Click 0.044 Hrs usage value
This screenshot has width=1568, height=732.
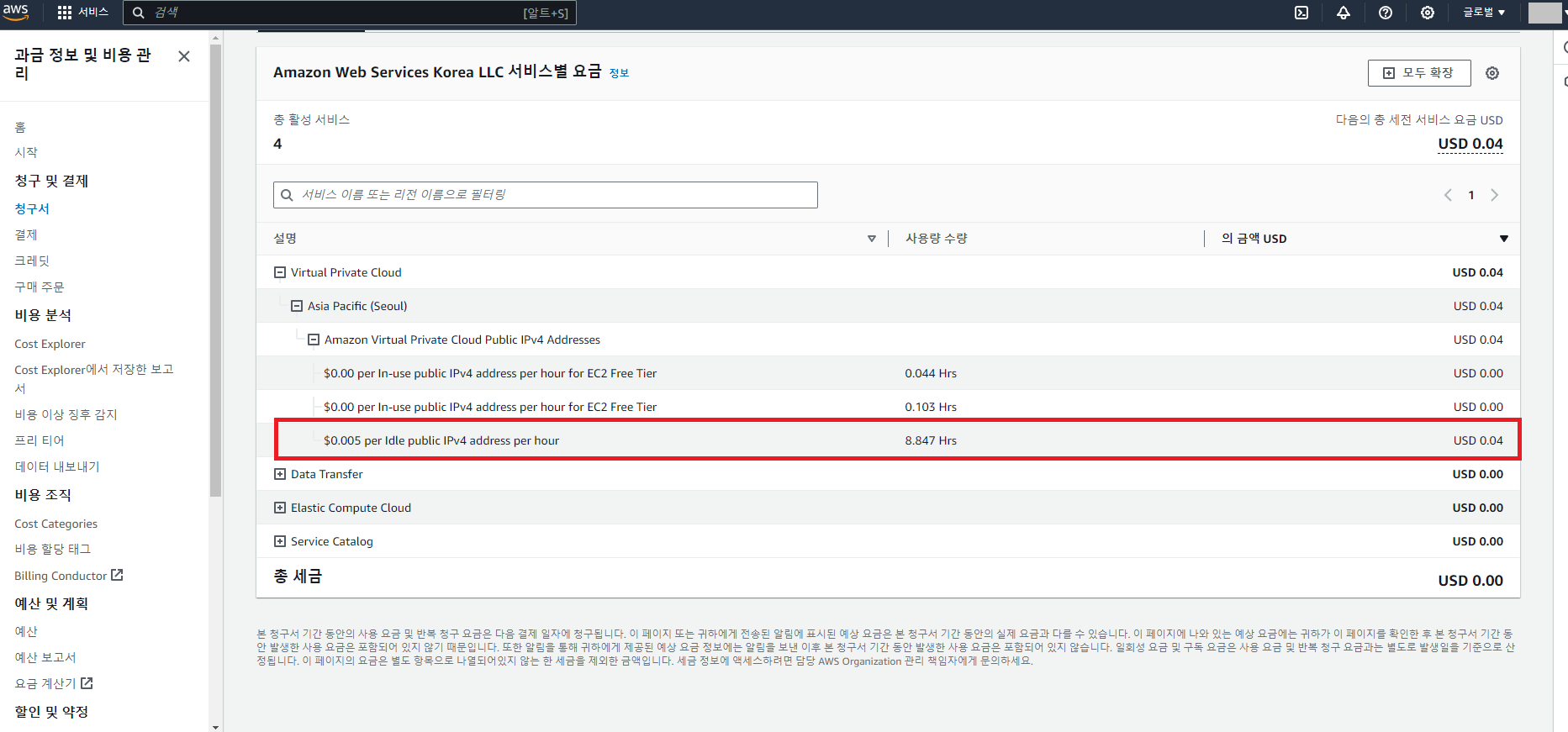pos(931,373)
